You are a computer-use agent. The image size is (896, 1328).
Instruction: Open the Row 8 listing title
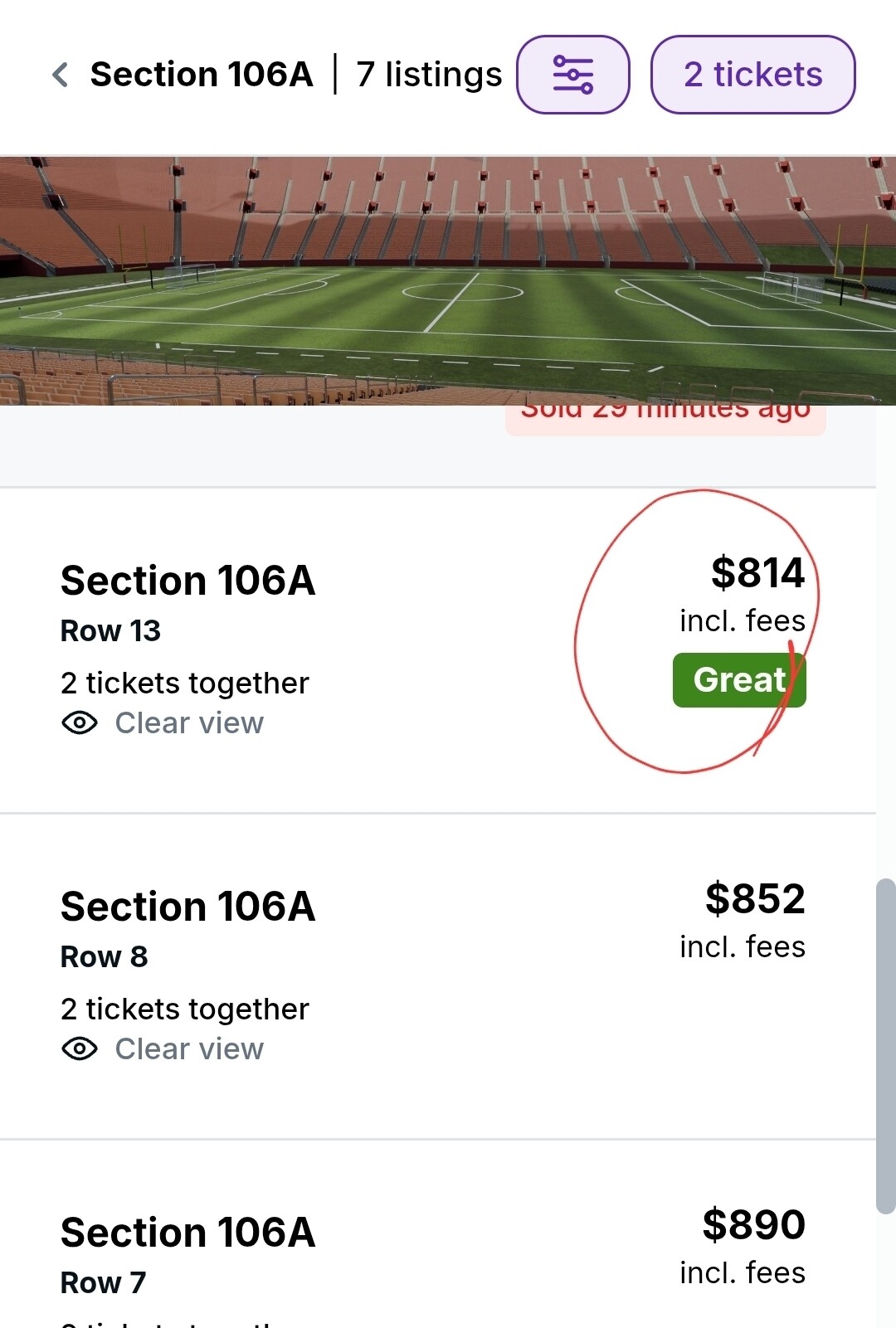coord(187,907)
